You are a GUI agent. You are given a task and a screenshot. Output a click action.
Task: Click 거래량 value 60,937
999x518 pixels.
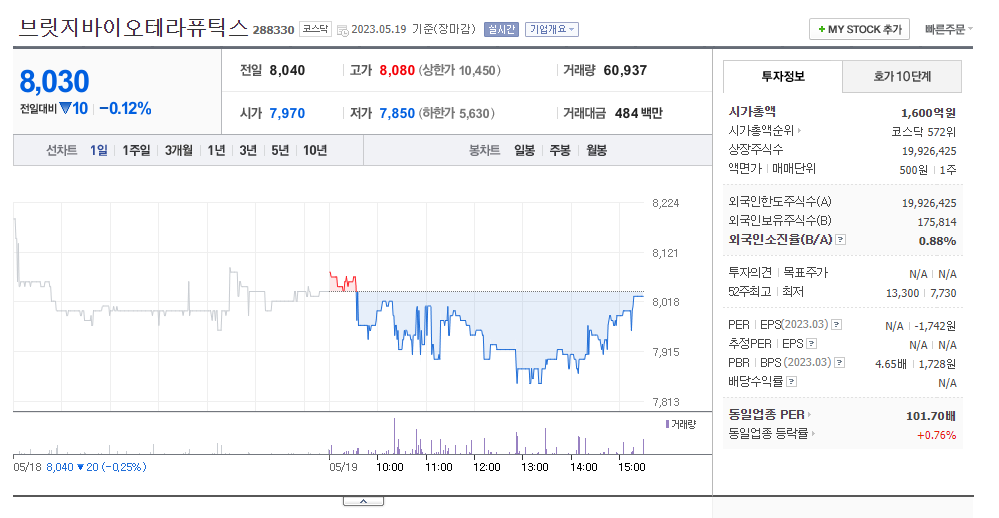coord(625,70)
